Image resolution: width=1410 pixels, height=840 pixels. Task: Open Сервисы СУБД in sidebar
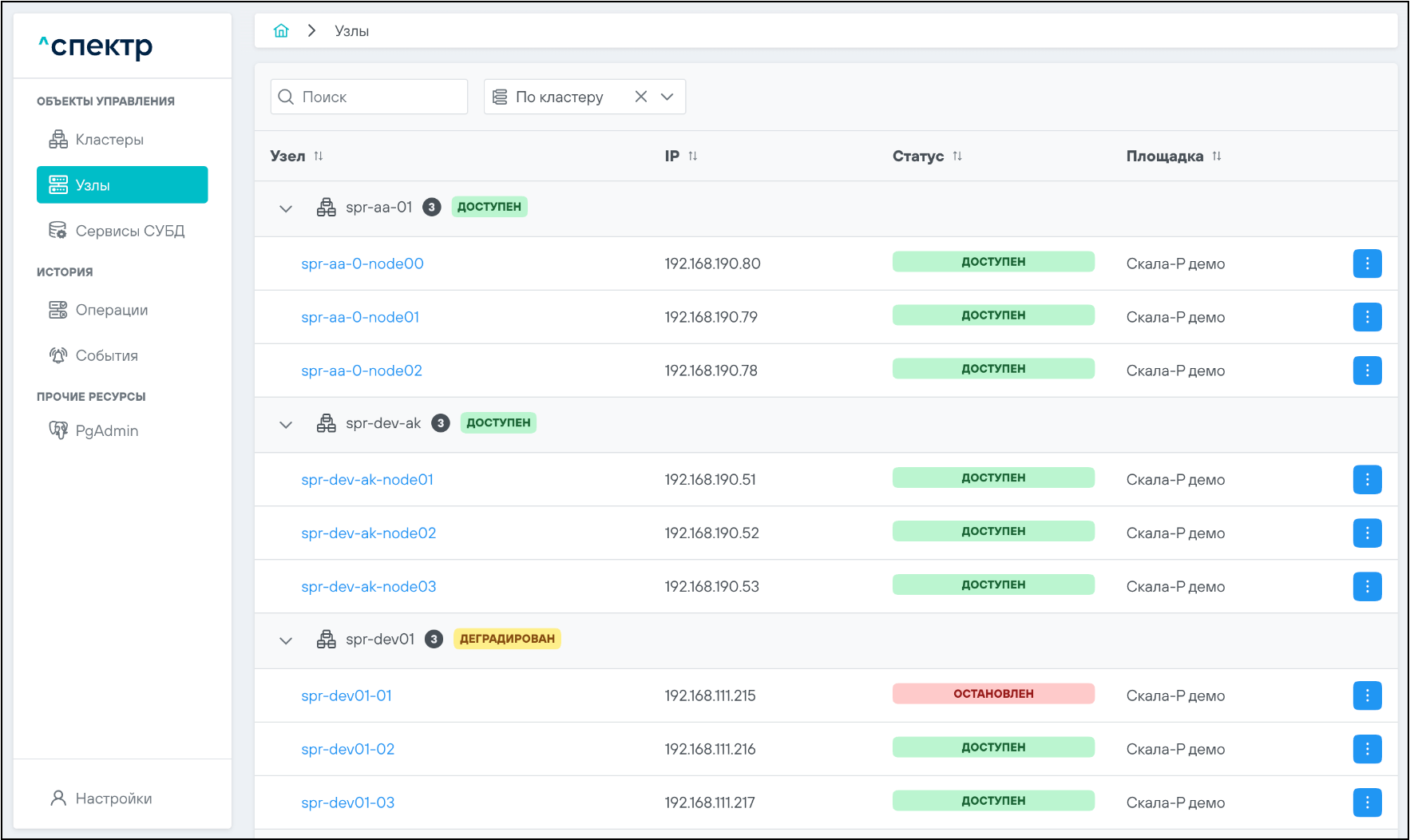click(x=129, y=231)
